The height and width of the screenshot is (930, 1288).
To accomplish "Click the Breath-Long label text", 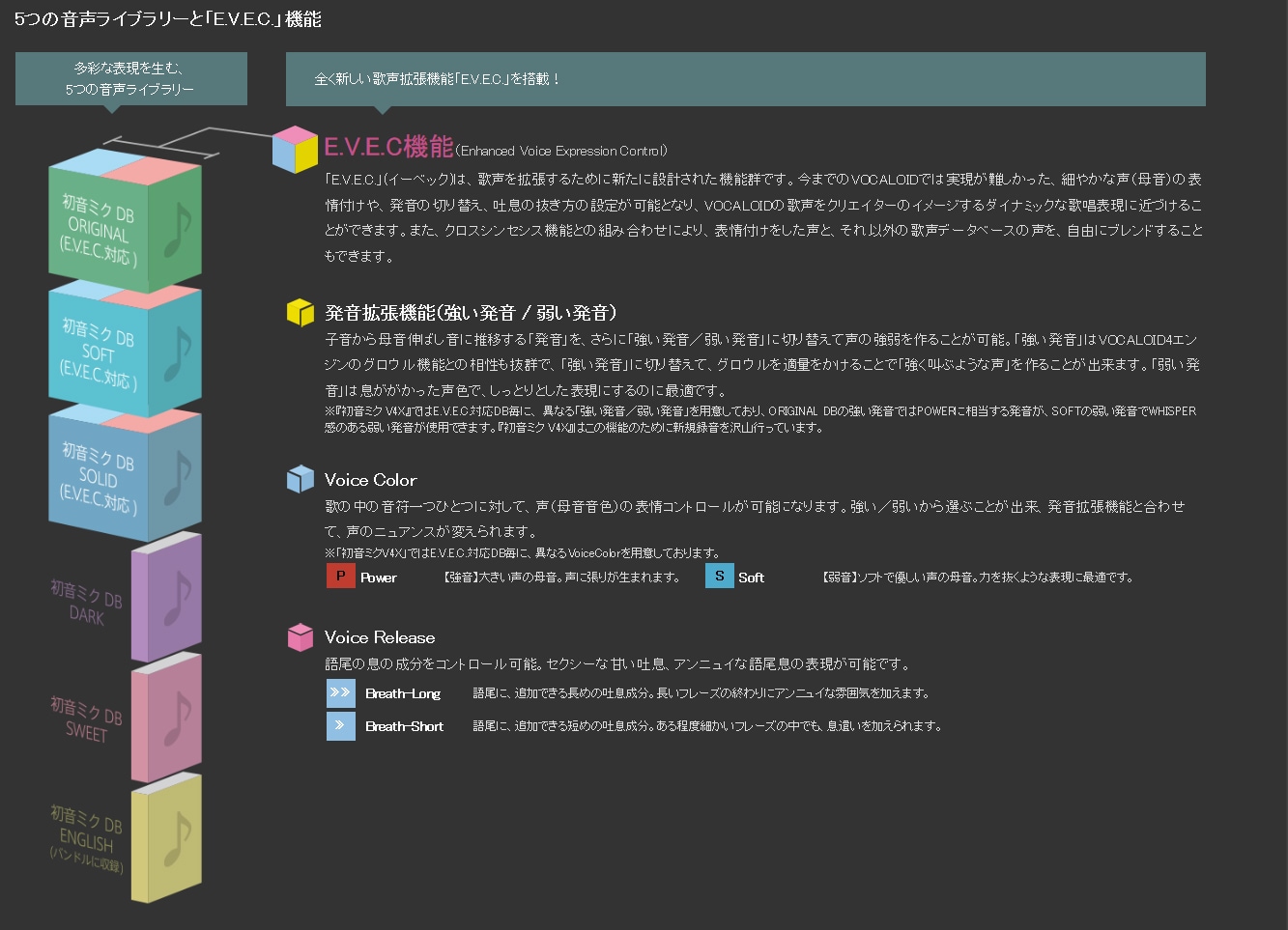I will coord(403,693).
